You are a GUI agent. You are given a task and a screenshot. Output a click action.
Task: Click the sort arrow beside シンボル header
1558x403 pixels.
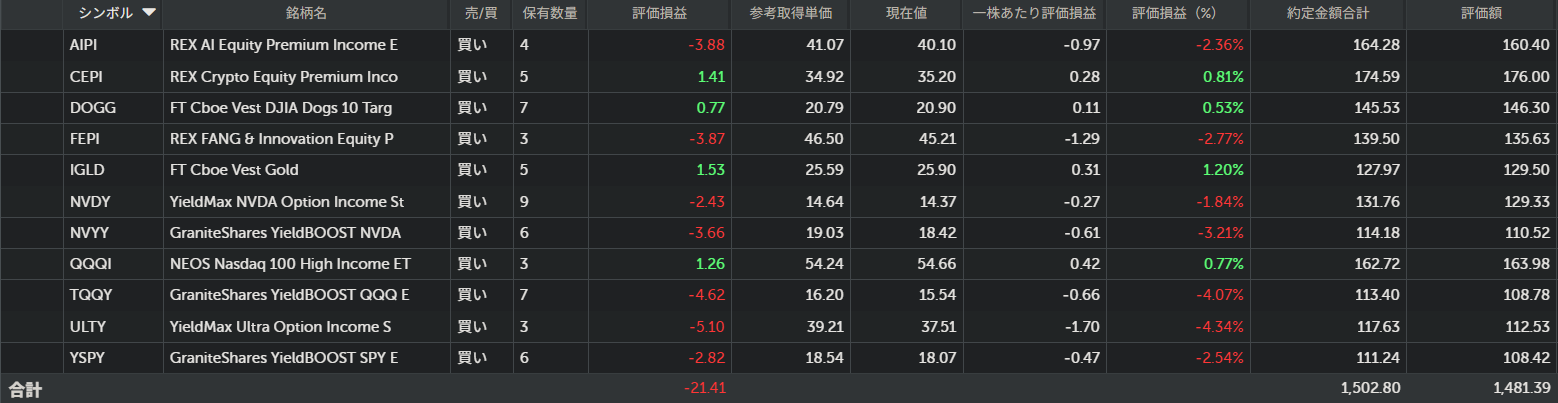[149, 13]
